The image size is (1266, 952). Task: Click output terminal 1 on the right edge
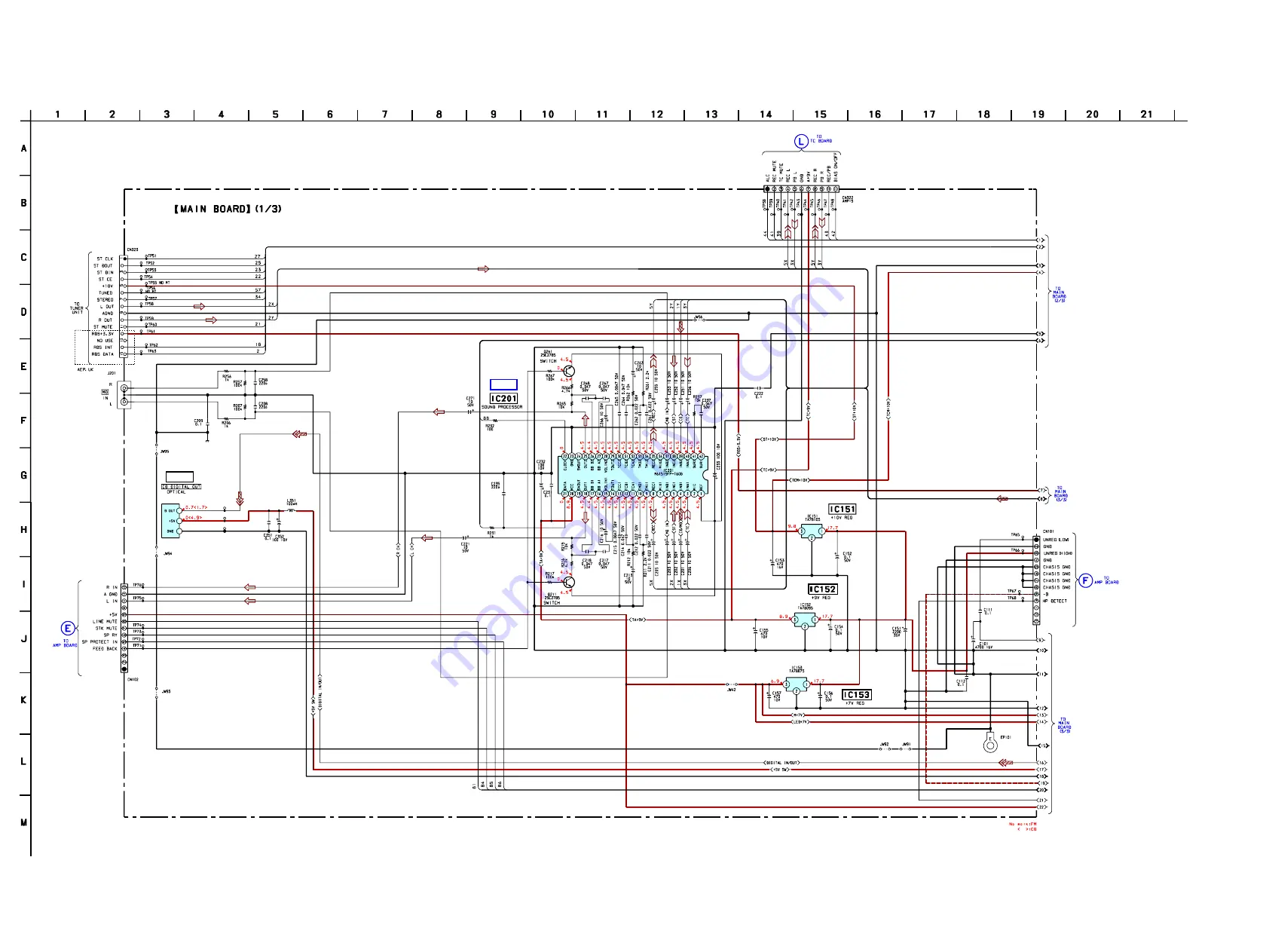pyautogui.click(x=1041, y=240)
